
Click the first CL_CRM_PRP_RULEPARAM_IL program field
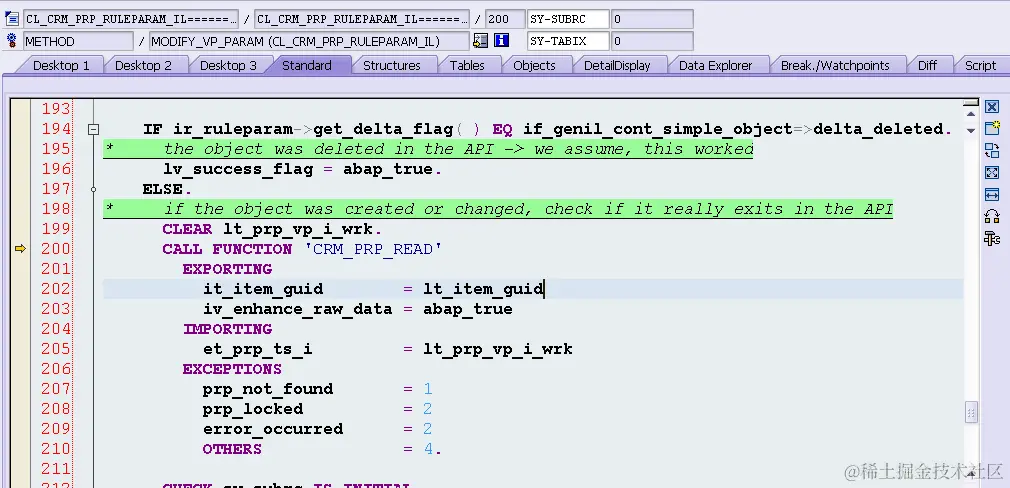tap(131, 19)
